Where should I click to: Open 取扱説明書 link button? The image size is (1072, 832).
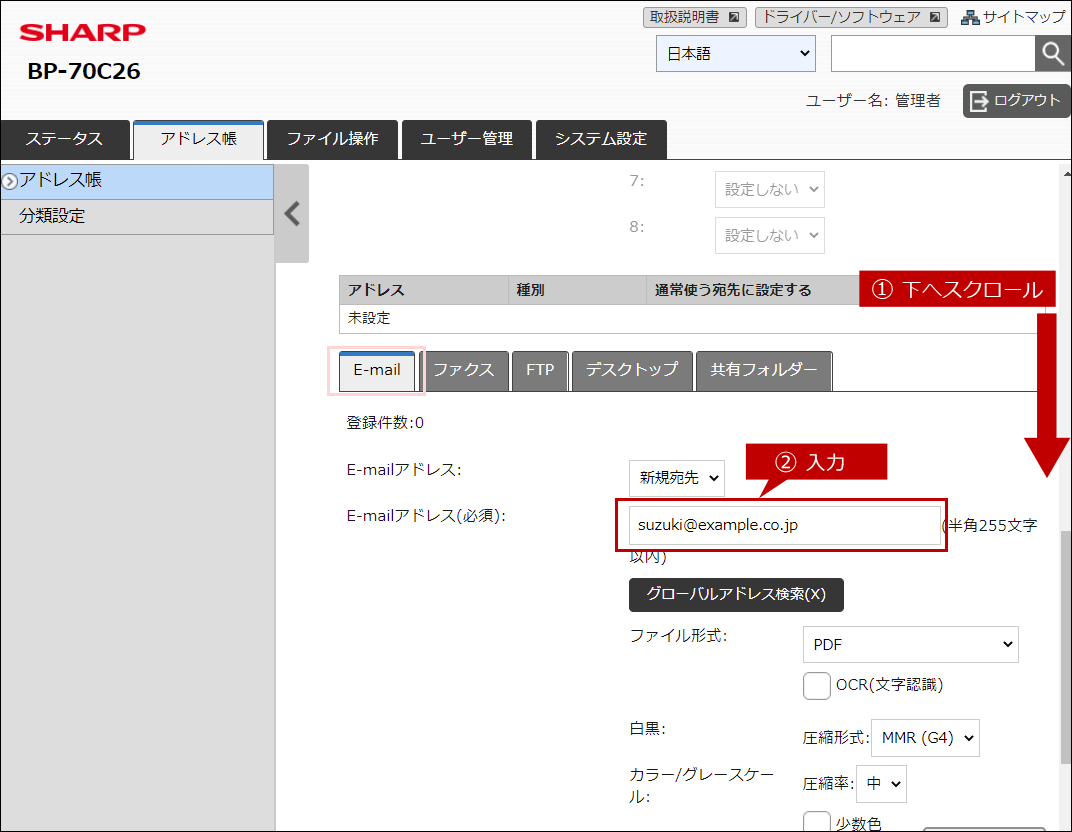coord(694,17)
